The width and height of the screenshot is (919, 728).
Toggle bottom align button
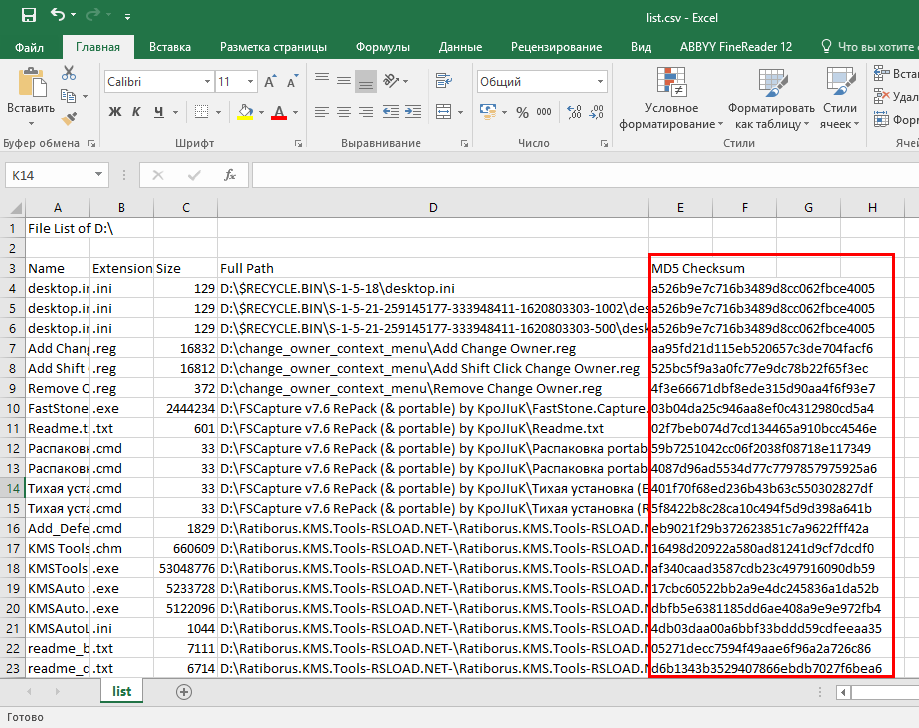point(366,81)
